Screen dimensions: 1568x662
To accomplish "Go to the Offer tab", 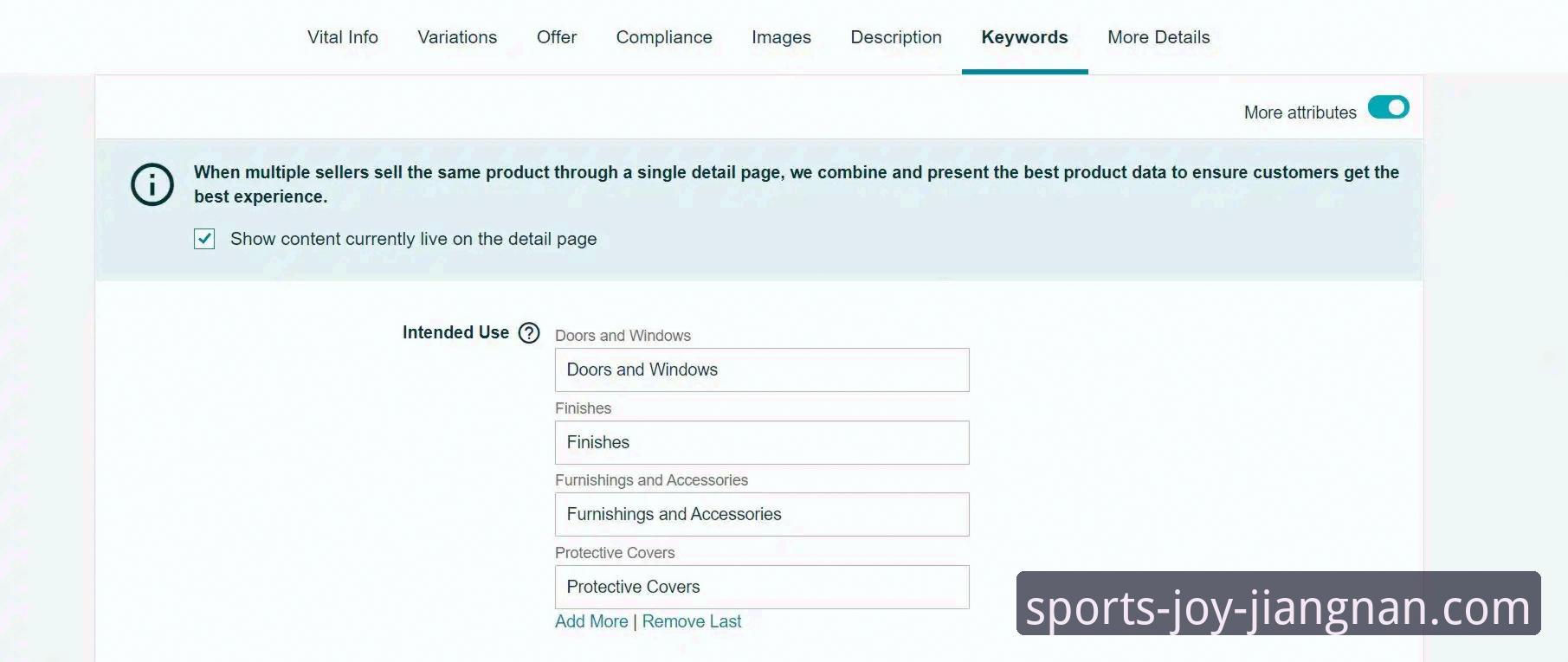I will (557, 37).
